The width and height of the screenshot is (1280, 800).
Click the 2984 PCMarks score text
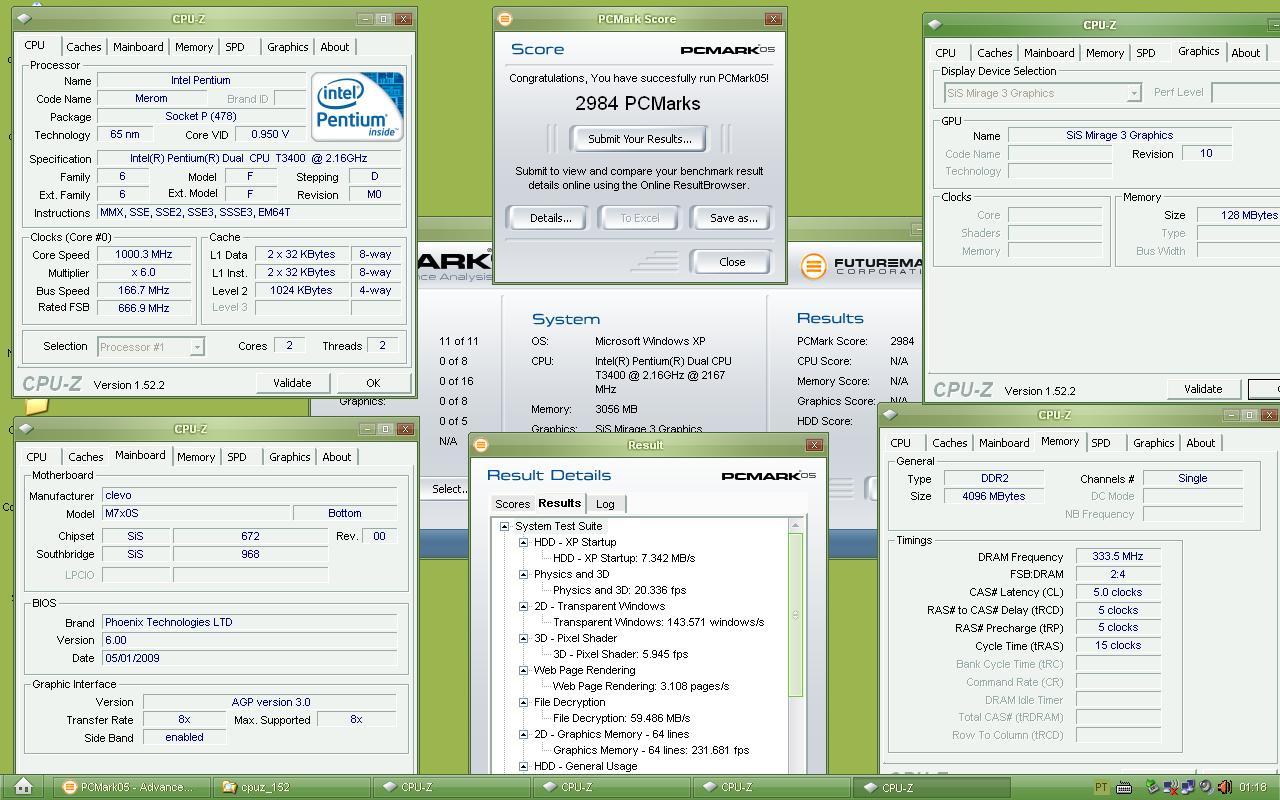pyautogui.click(x=638, y=104)
